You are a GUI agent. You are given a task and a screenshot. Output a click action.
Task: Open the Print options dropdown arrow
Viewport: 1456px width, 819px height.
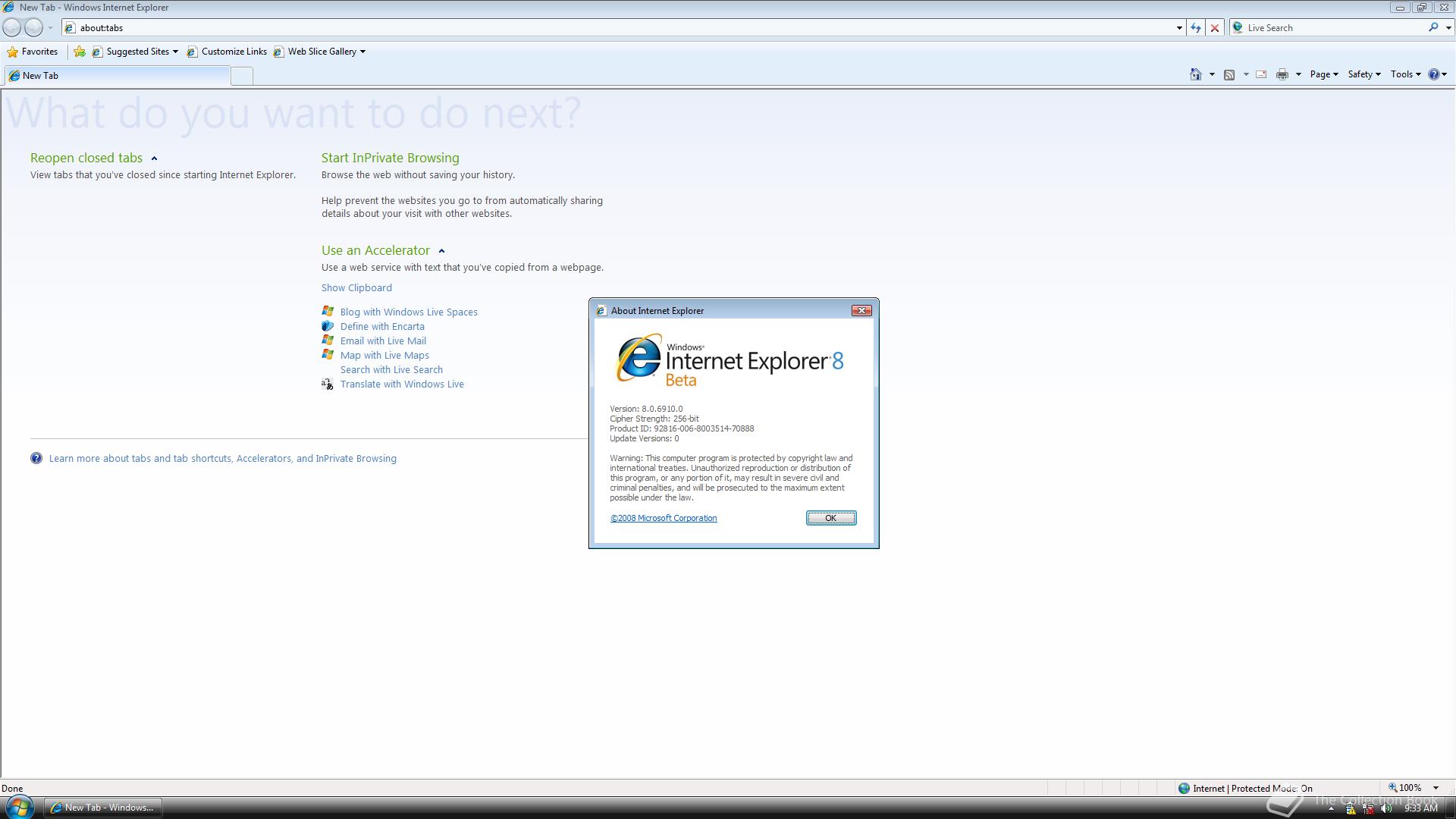tap(1298, 74)
